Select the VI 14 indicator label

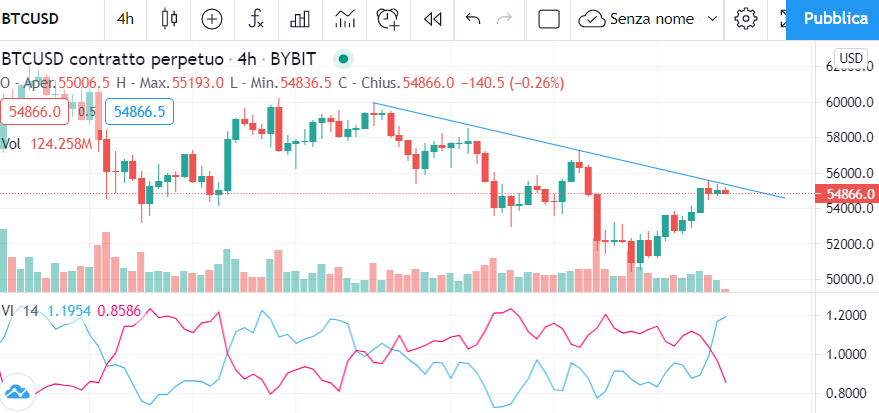click(20, 310)
